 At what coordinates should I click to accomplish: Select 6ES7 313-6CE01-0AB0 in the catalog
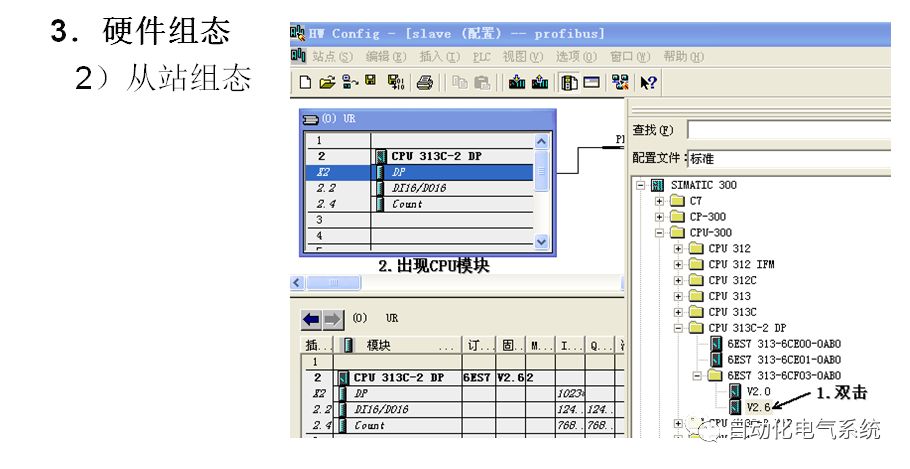point(784,360)
